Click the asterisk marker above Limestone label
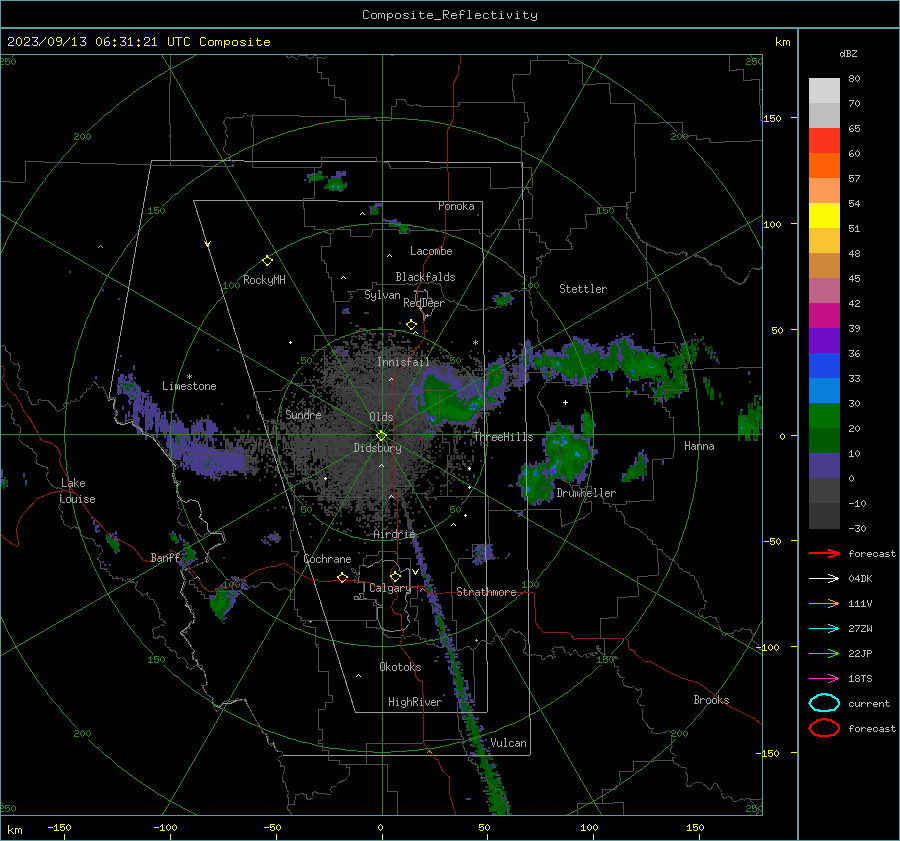 pos(189,377)
